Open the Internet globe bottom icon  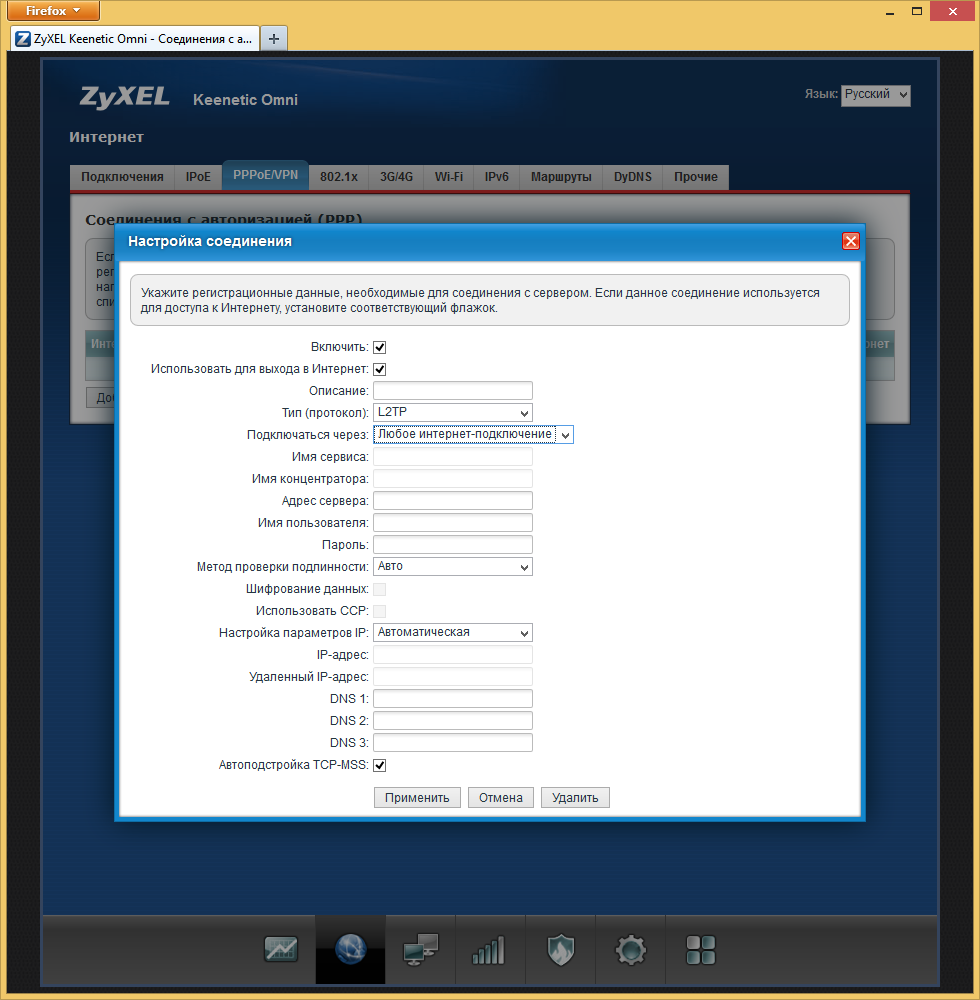(x=350, y=949)
